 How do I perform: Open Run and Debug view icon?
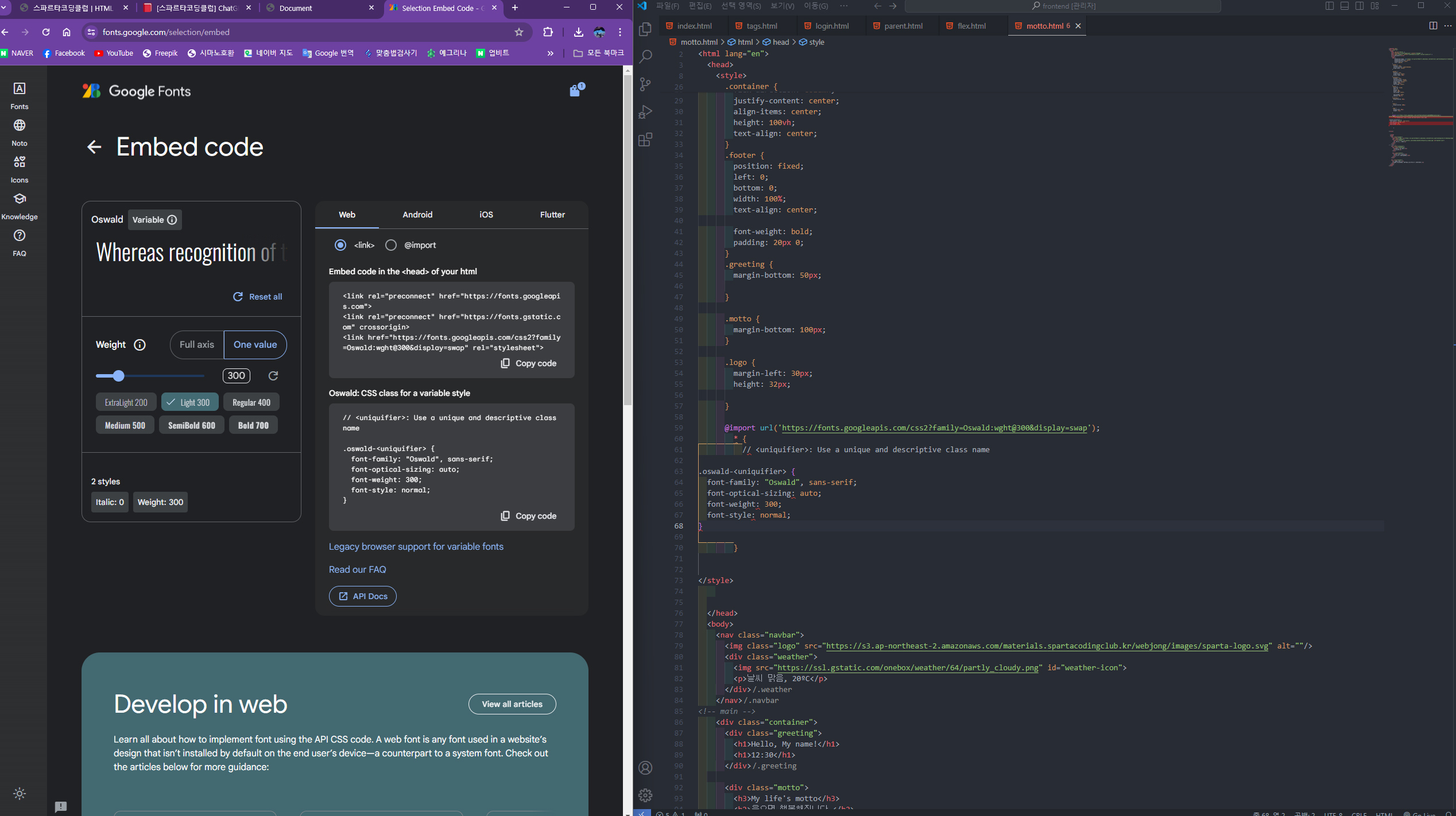click(x=645, y=112)
